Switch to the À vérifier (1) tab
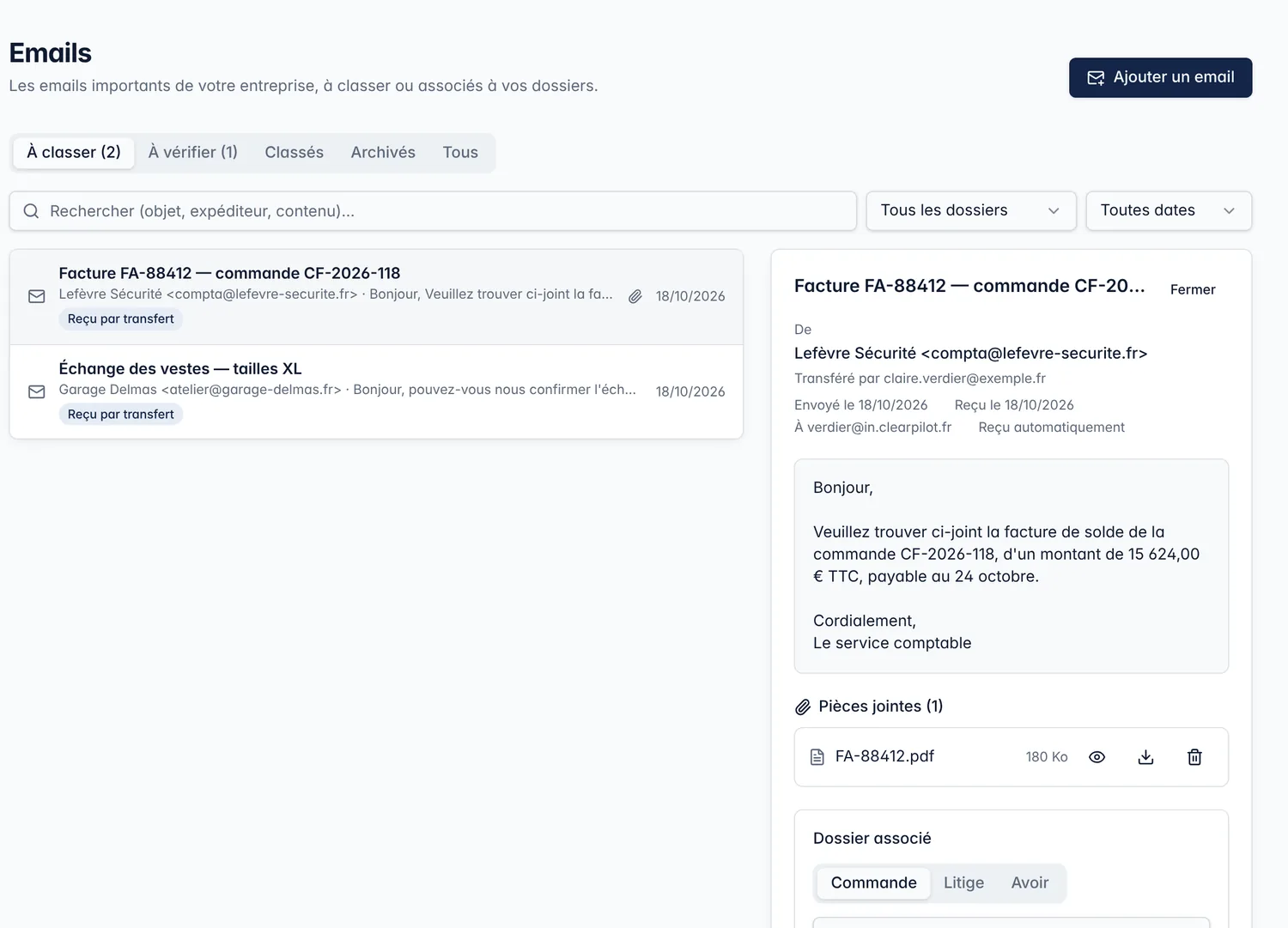The height and width of the screenshot is (928, 1288). point(193,153)
